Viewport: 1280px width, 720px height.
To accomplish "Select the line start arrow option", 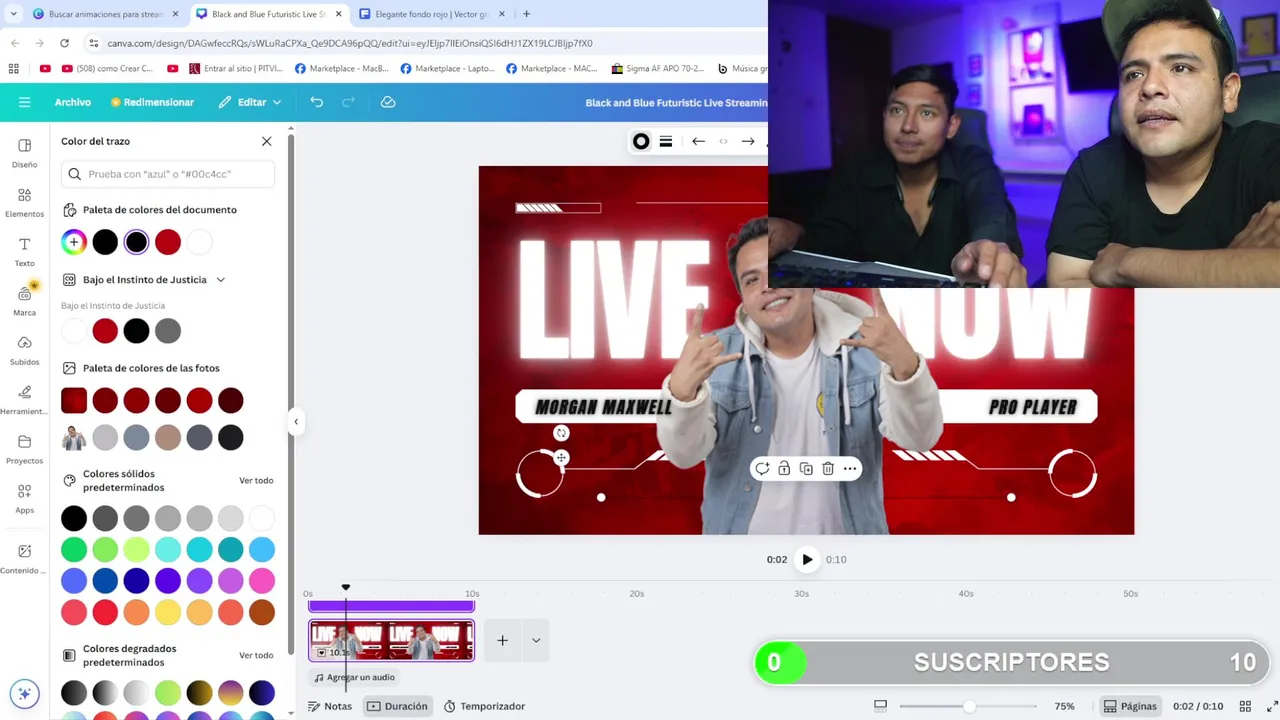I will click(698, 141).
